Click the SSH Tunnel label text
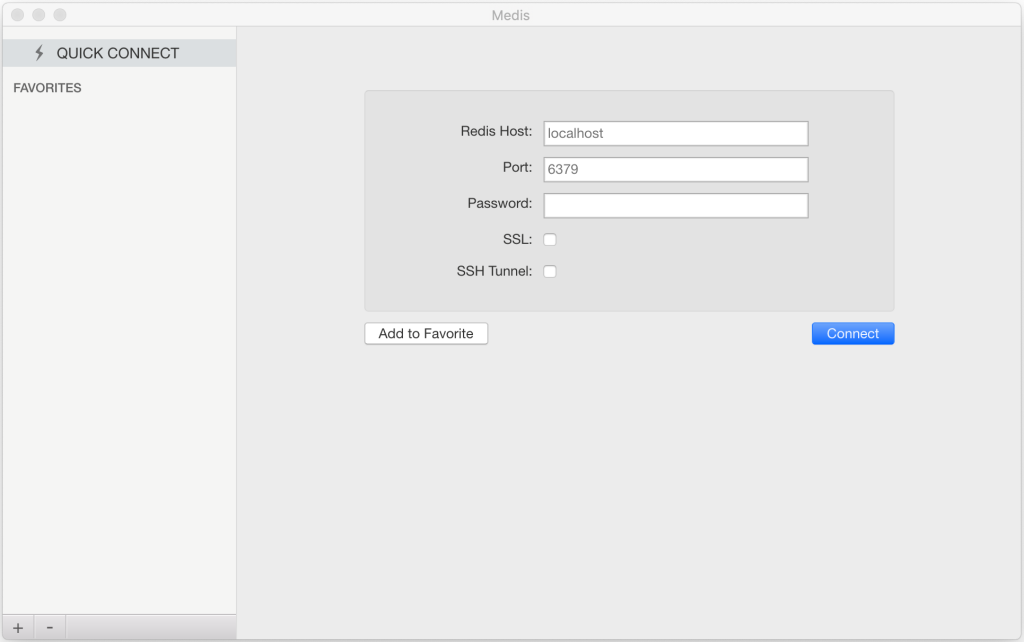This screenshot has width=1024, height=642. click(494, 271)
